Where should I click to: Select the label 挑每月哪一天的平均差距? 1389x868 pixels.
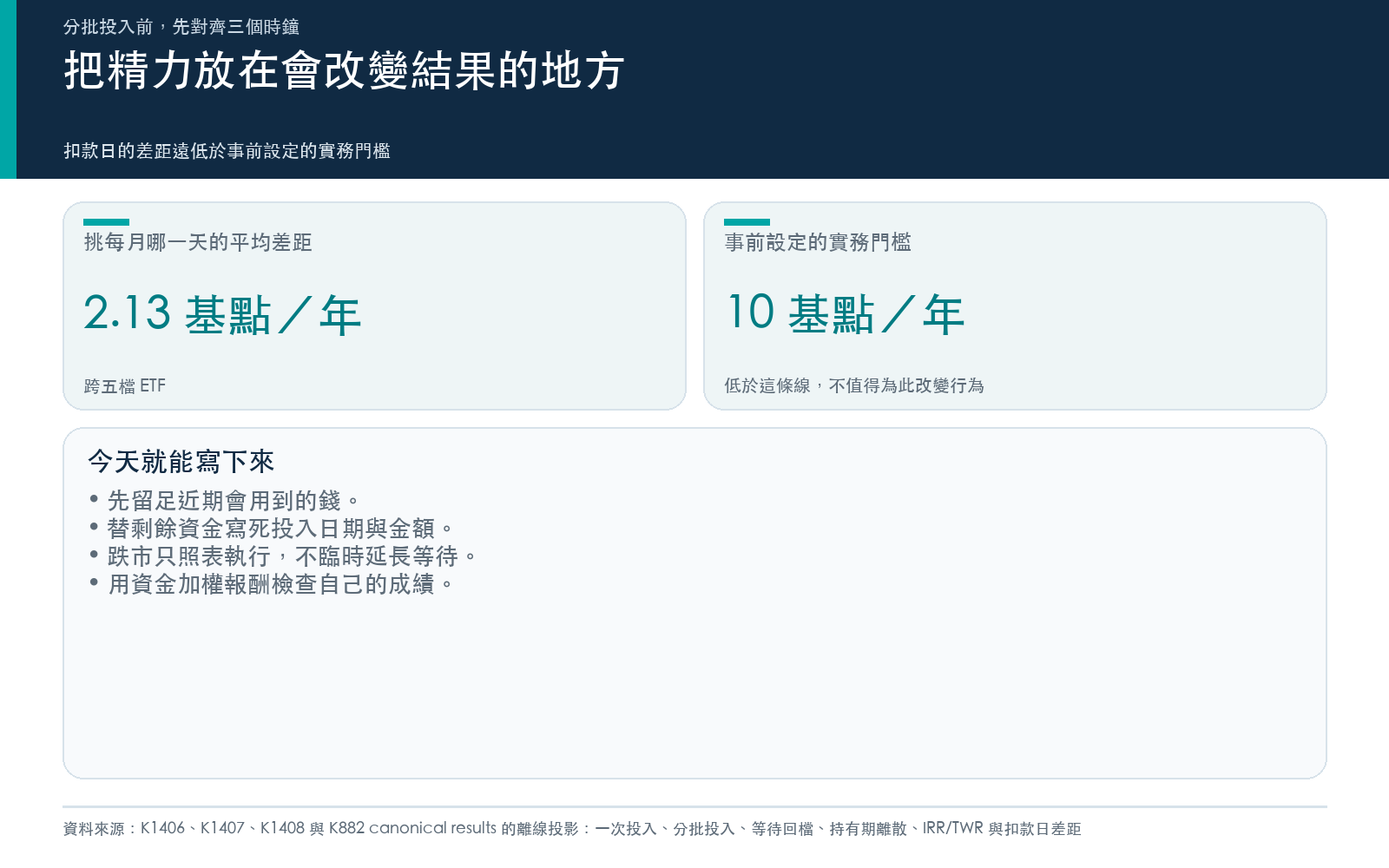(198, 242)
